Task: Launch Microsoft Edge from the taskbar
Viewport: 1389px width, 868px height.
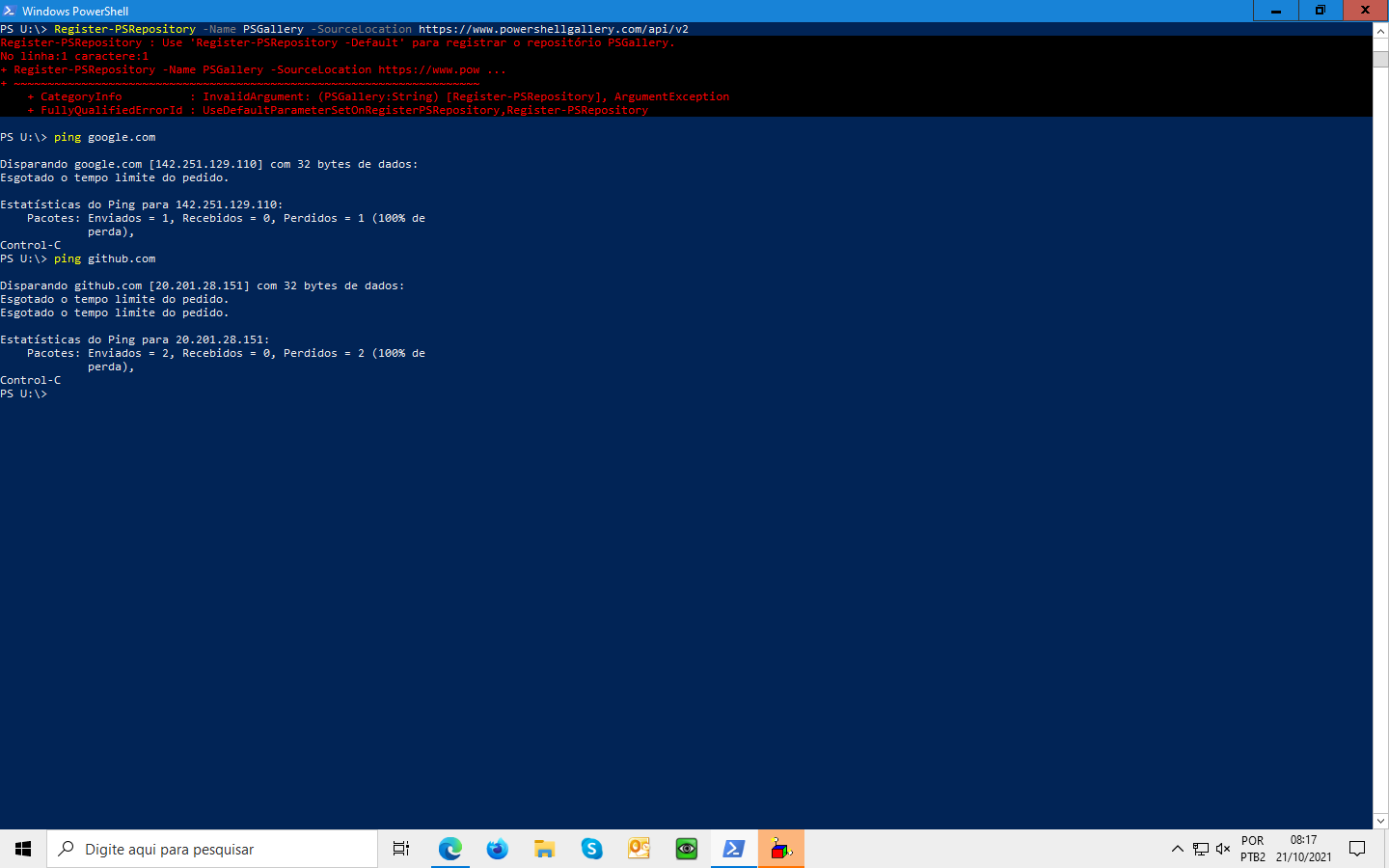Action: pos(449,849)
